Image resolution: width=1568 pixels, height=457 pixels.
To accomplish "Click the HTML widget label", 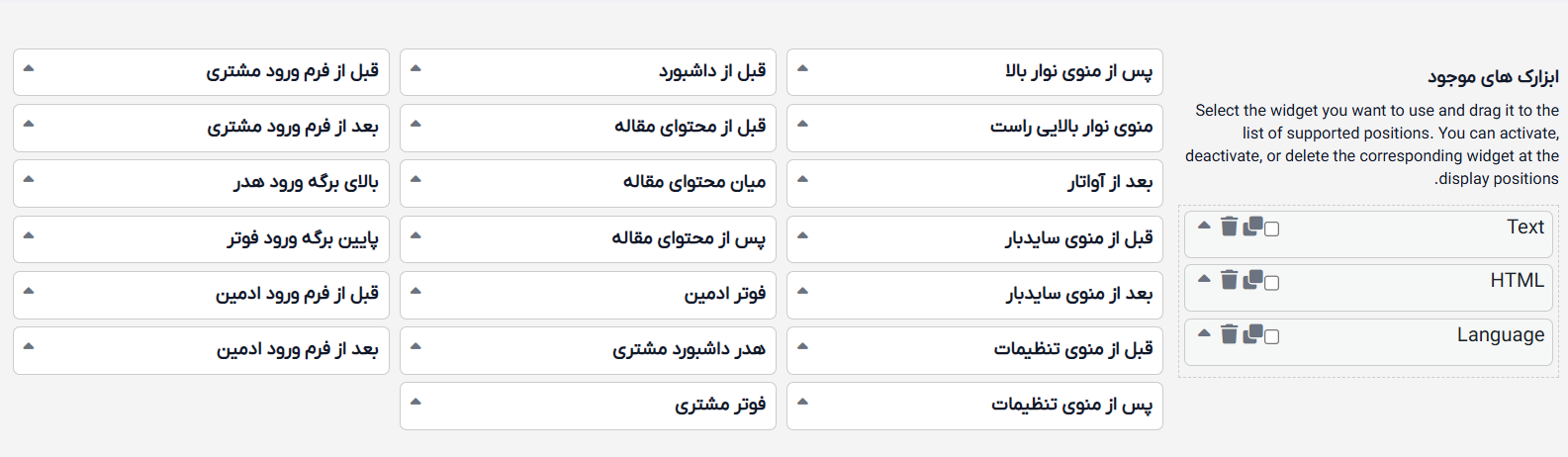I will 1517,281.
